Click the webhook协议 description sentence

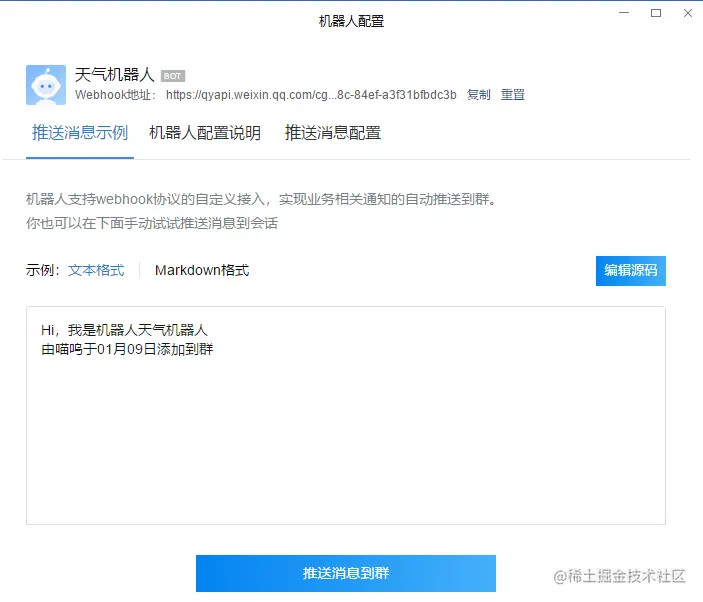(x=262, y=199)
